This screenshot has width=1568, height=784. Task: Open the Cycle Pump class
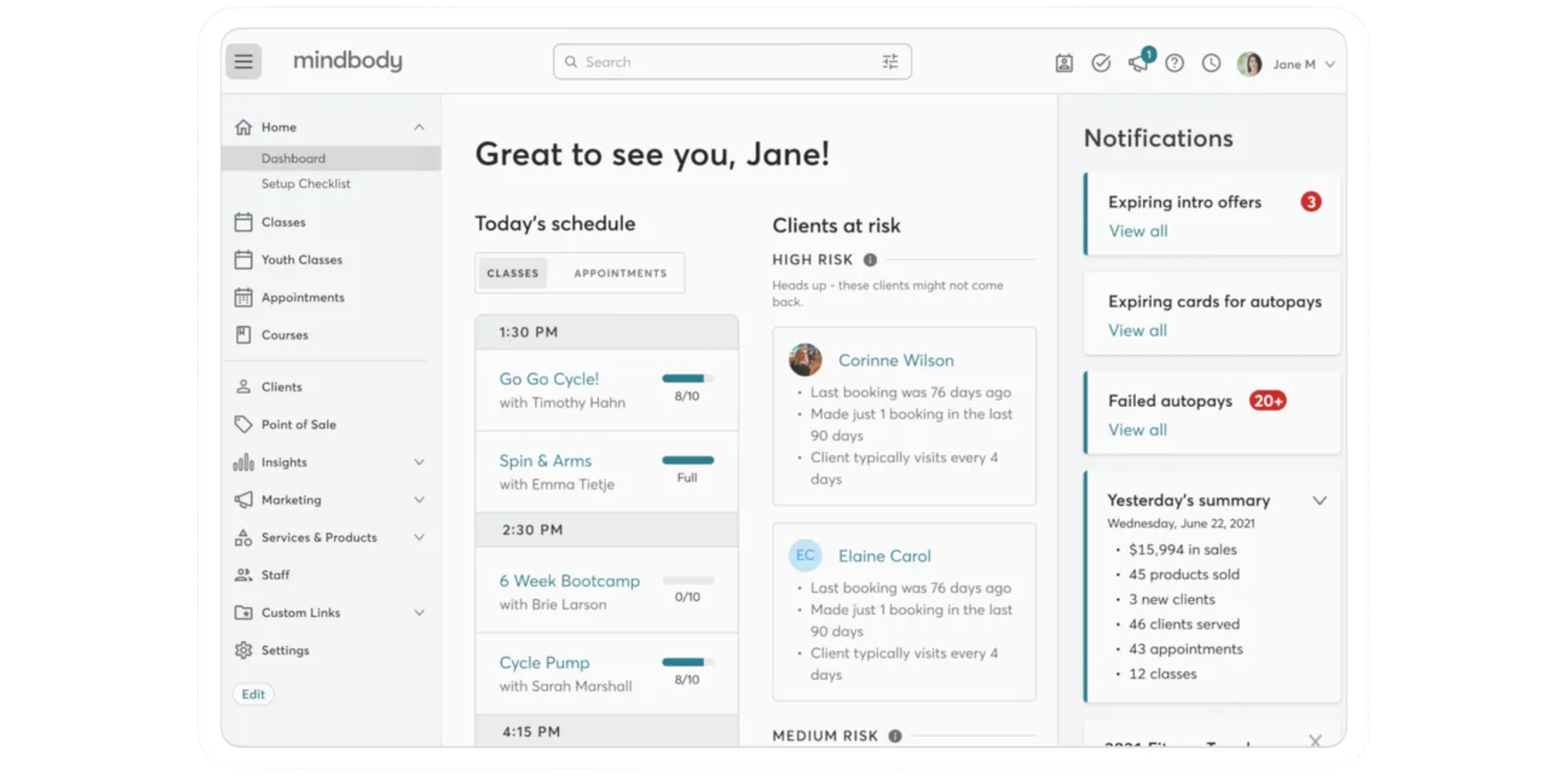click(544, 662)
